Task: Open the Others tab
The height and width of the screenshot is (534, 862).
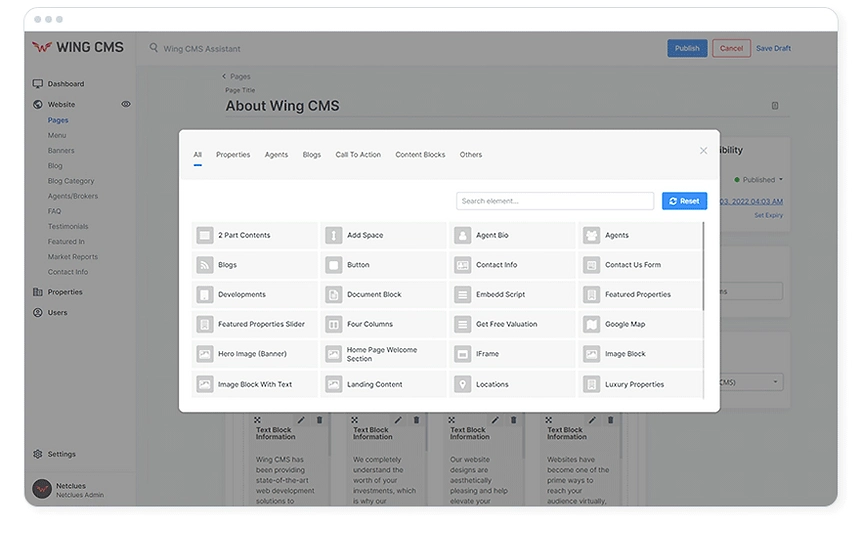Action: coord(471,155)
